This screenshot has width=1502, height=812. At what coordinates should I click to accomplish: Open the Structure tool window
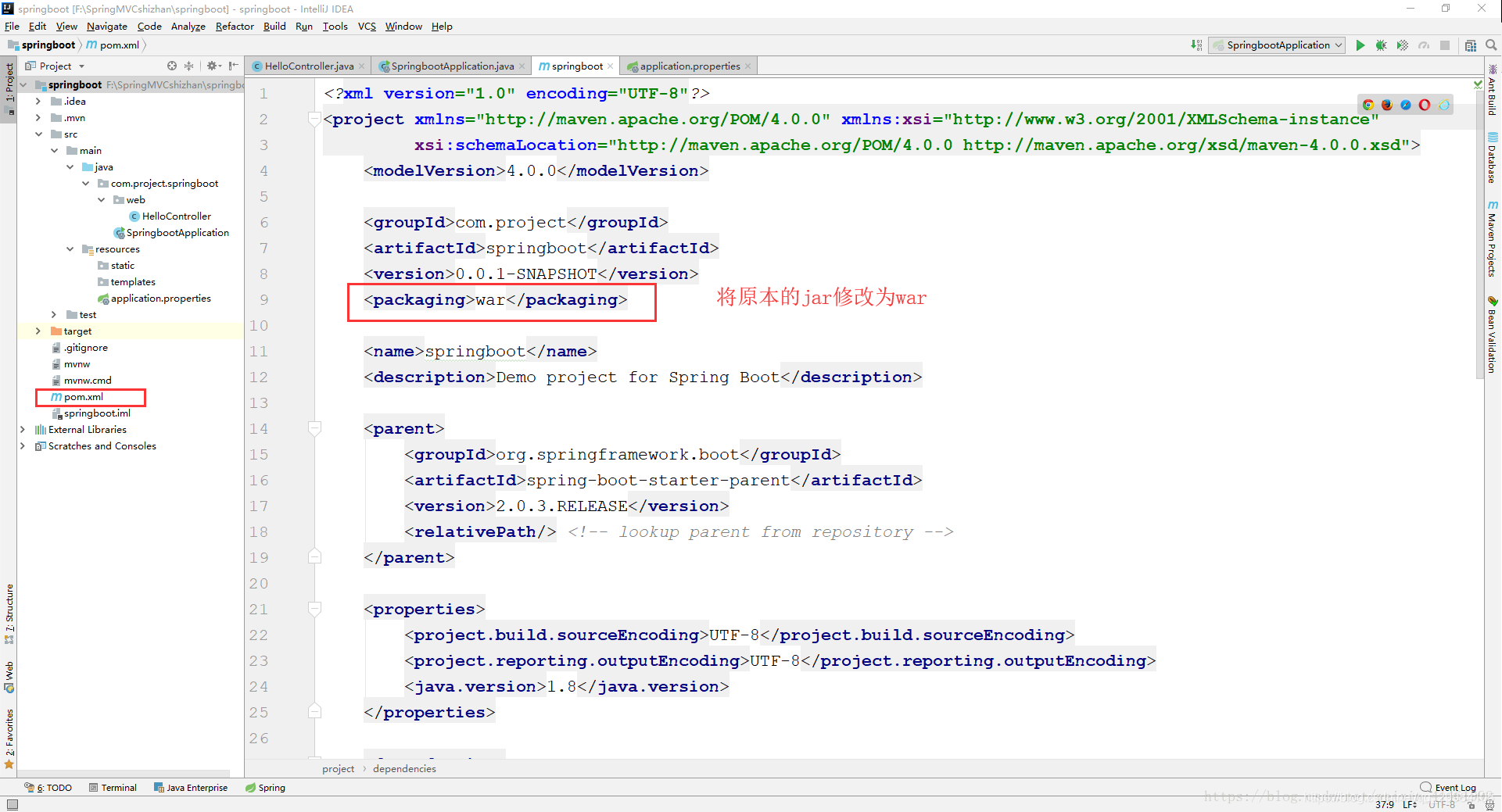pyautogui.click(x=9, y=614)
